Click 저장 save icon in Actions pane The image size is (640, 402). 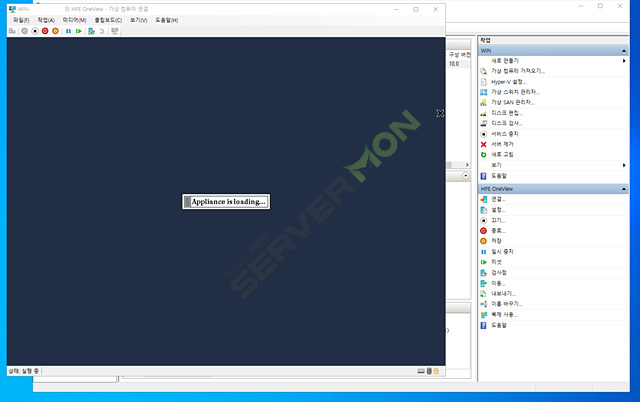pos(484,241)
